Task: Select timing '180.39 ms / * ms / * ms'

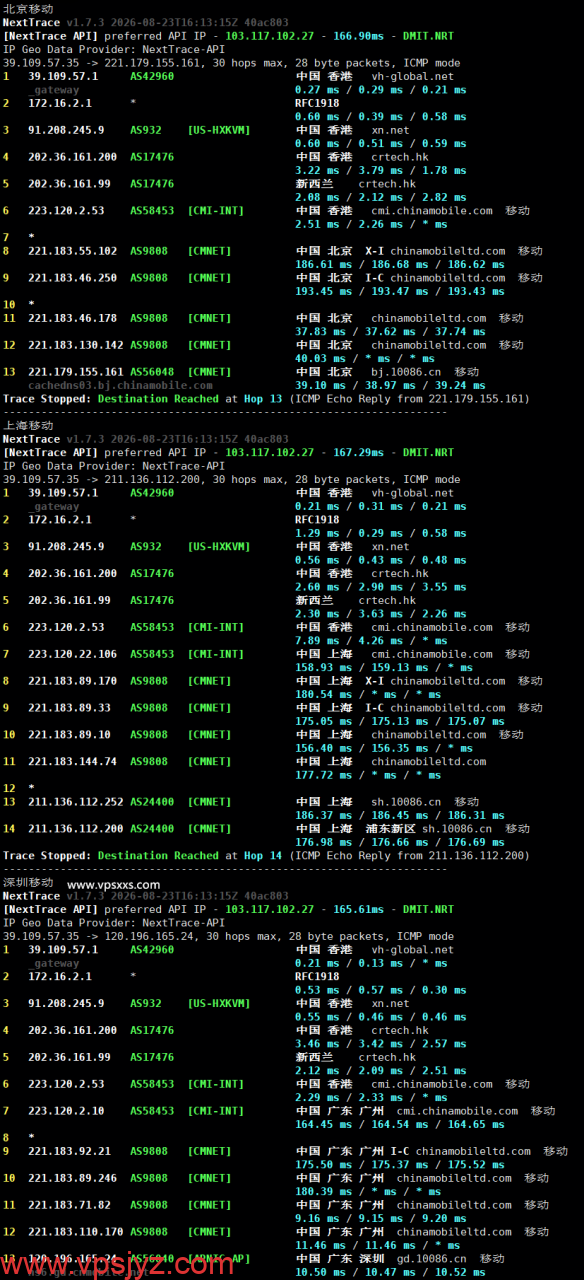Action: coord(369,1192)
